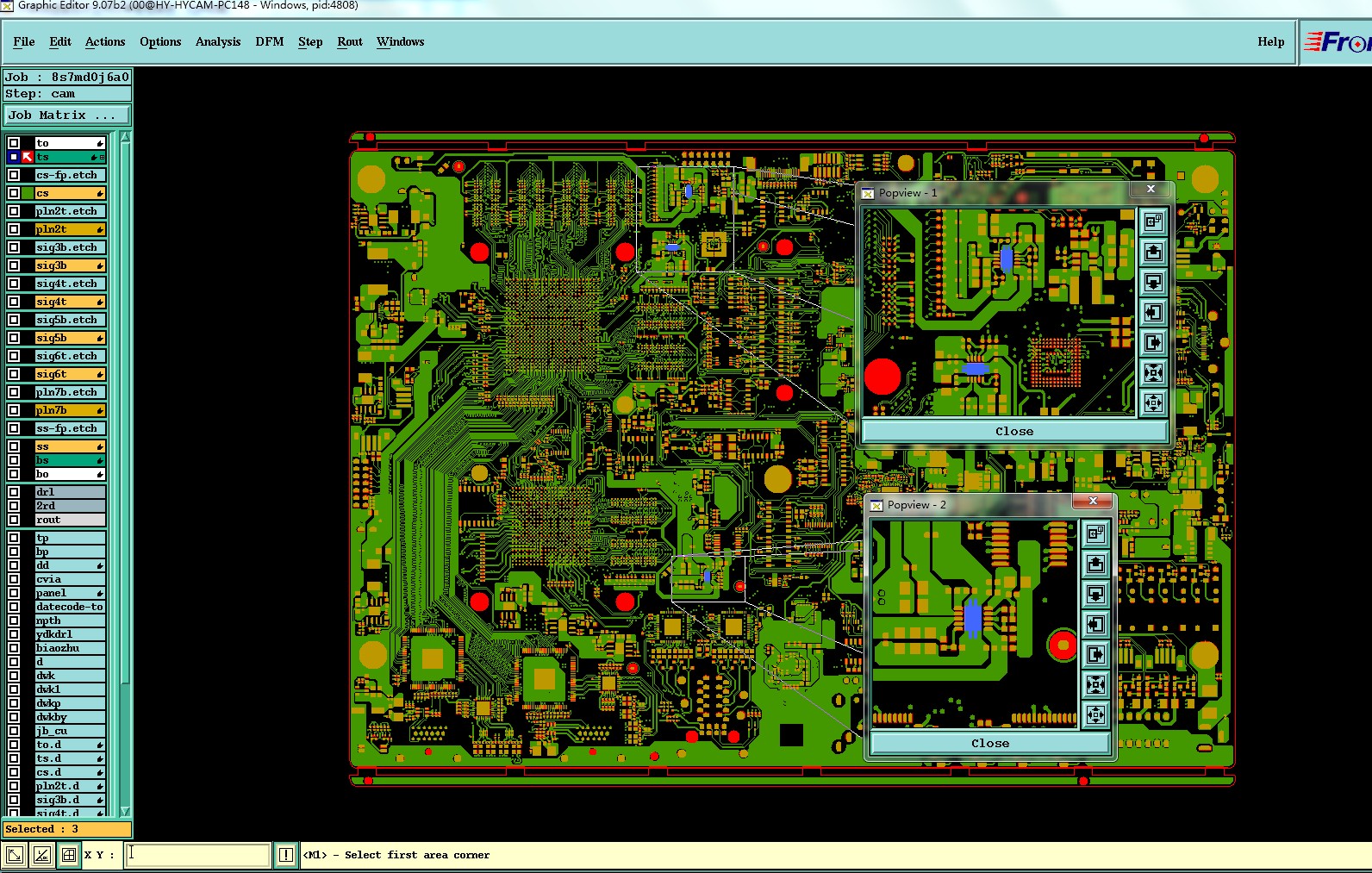The image size is (1372, 873).
Task: Enable the checkbox for the drl layer
Action: tap(14, 492)
